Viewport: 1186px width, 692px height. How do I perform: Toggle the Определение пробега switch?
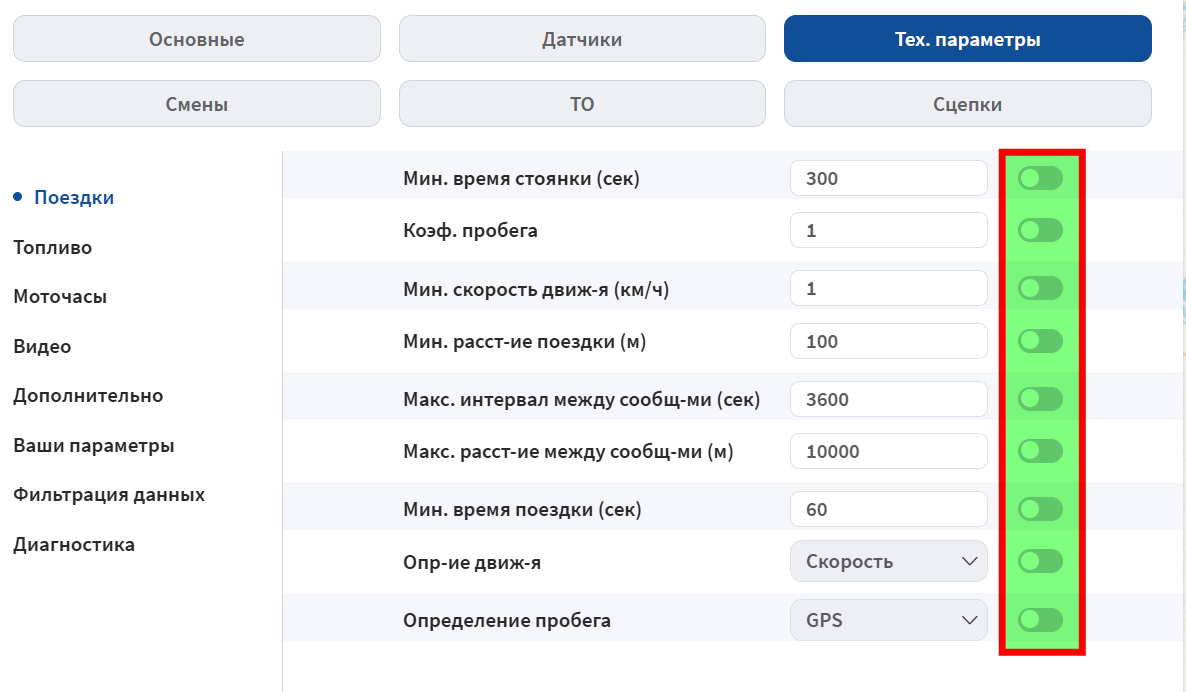click(x=1040, y=620)
